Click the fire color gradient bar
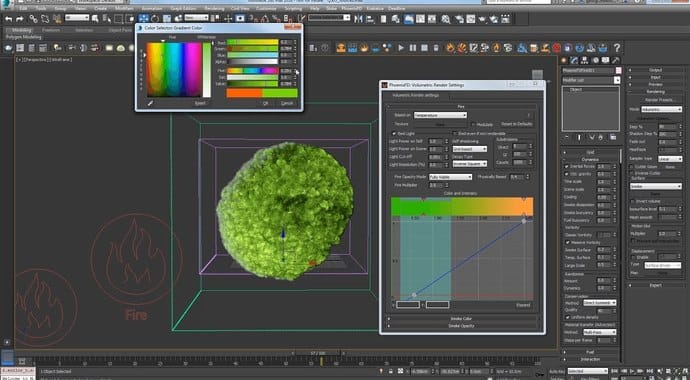The image size is (690, 380). coord(462,206)
